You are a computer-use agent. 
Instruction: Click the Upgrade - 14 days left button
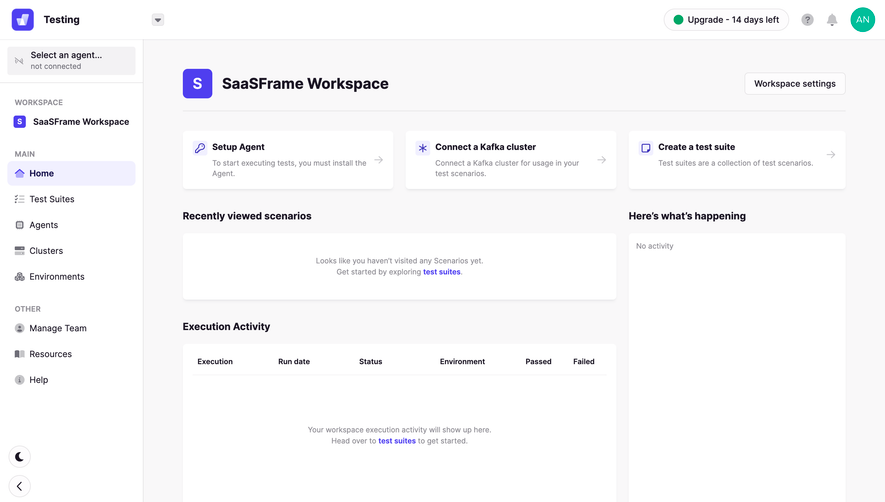click(726, 20)
